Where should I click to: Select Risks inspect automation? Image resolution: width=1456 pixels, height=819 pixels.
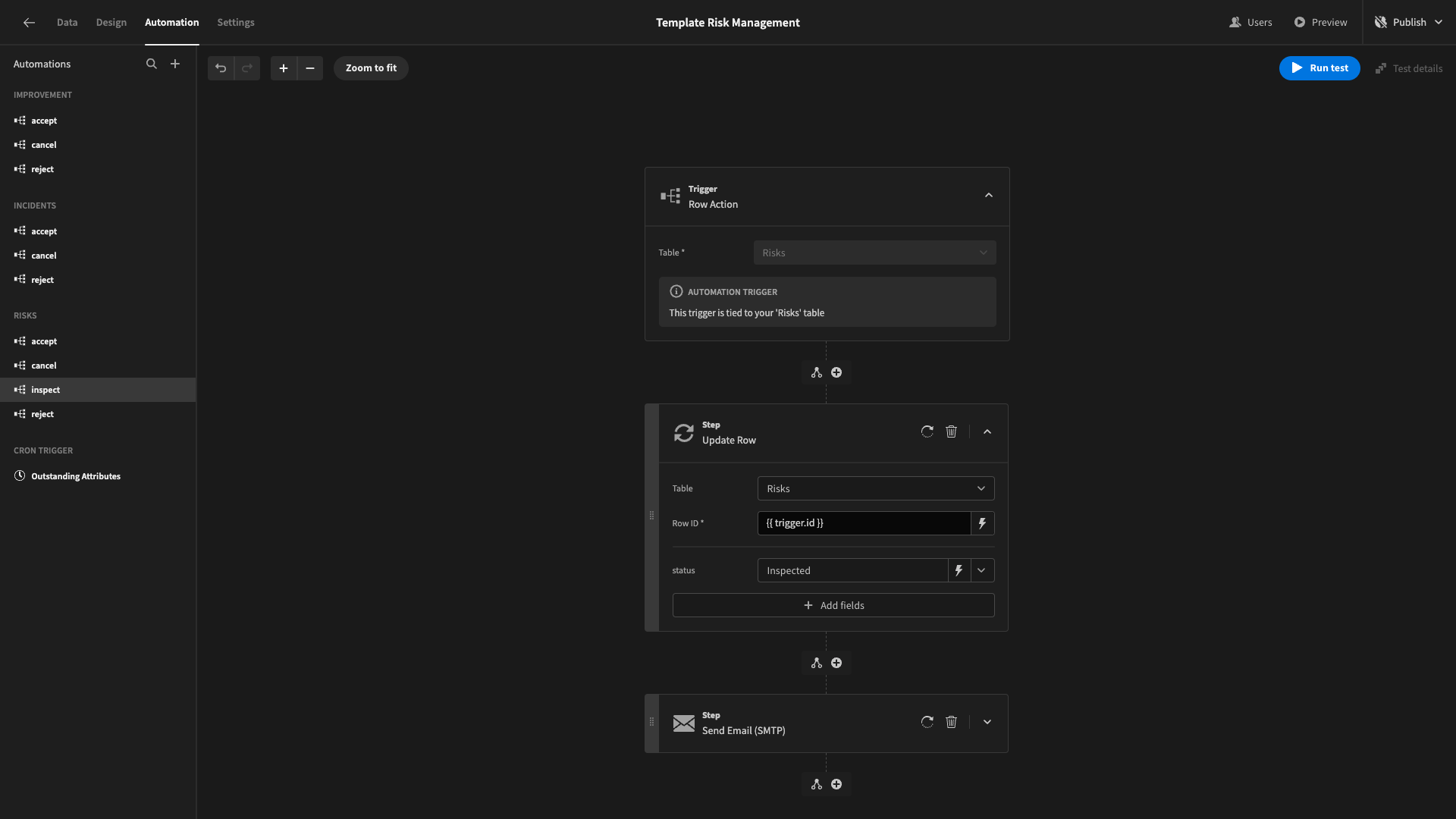pos(98,390)
